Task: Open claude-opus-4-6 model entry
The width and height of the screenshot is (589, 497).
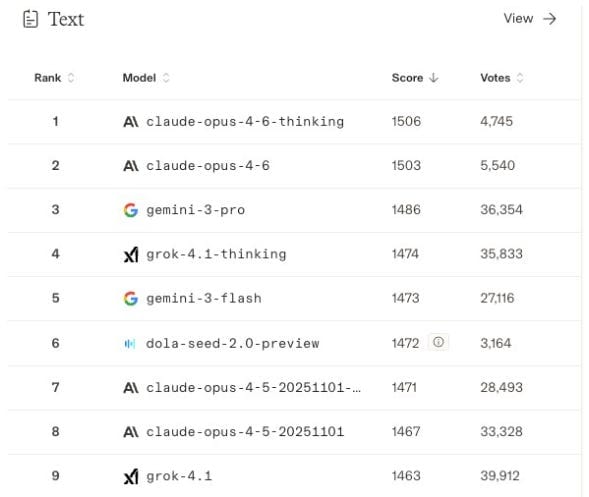Action: (208, 166)
